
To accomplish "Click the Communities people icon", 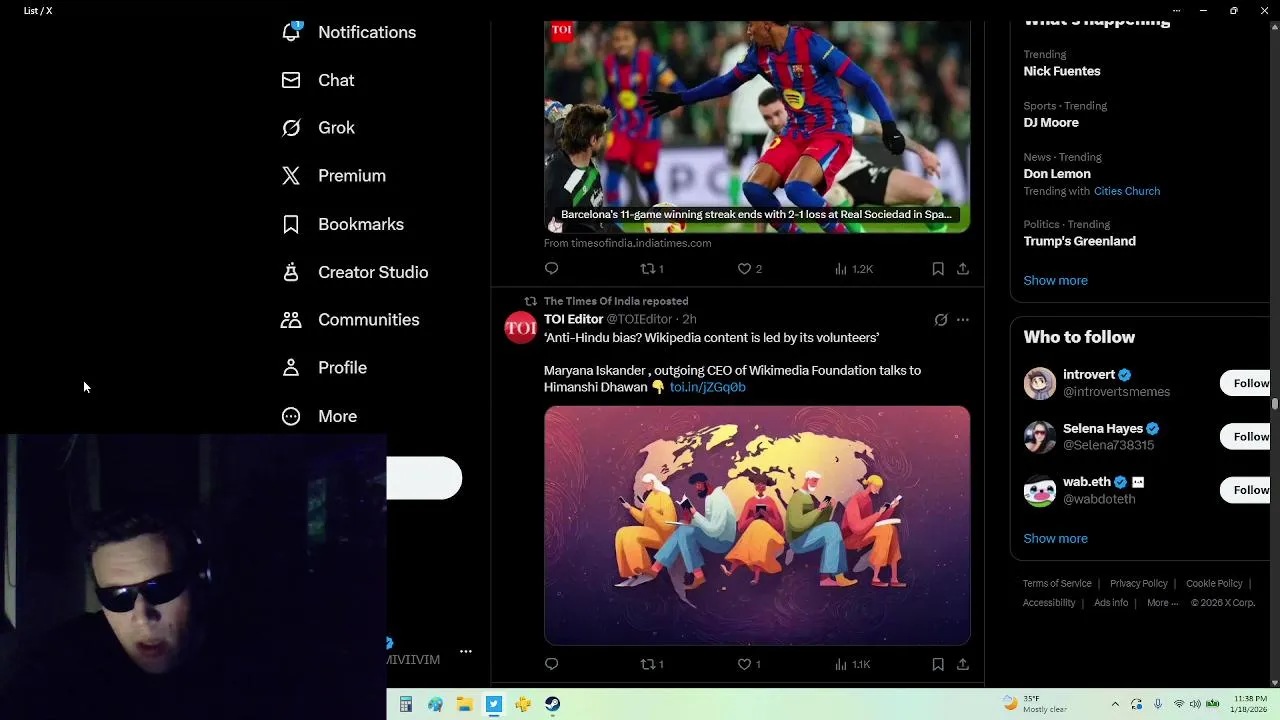I will [x=291, y=320].
